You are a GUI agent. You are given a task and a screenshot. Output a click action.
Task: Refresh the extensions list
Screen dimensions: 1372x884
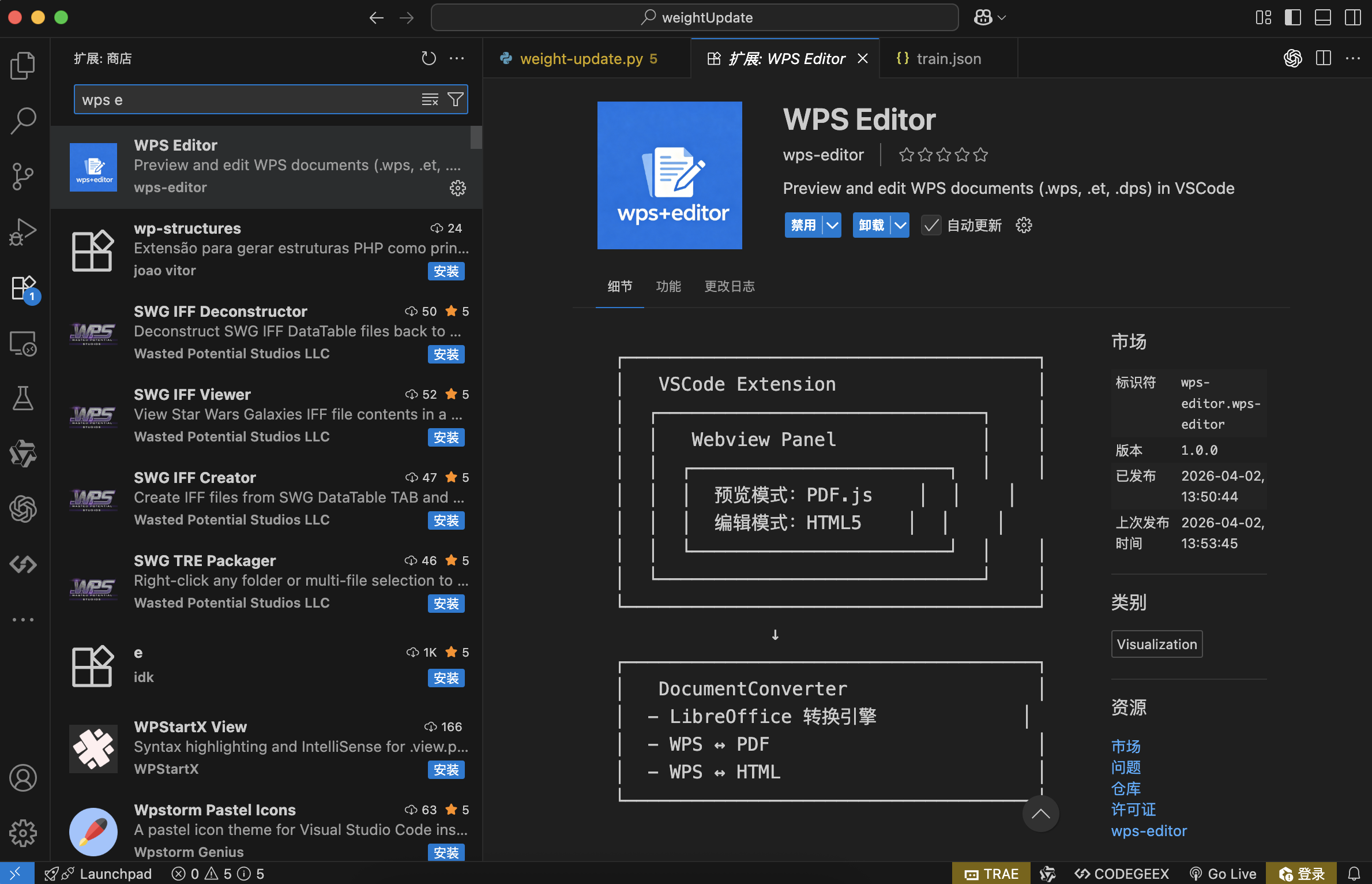click(x=428, y=58)
